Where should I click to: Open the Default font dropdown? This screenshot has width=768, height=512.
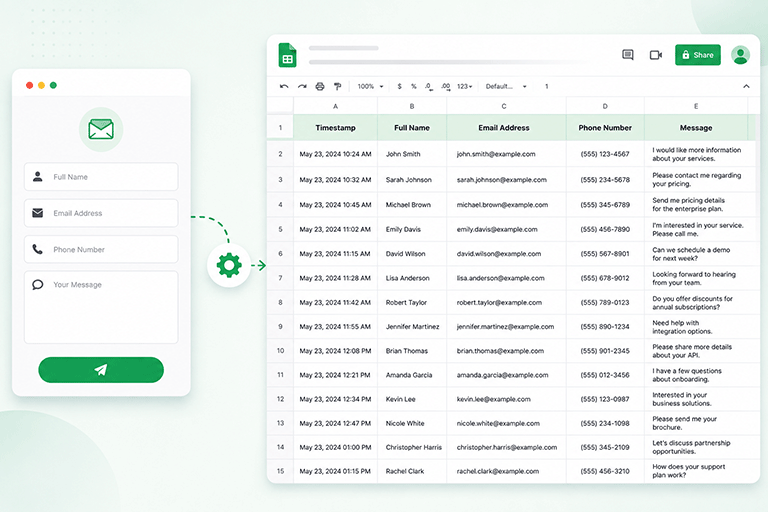click(506, 86)
